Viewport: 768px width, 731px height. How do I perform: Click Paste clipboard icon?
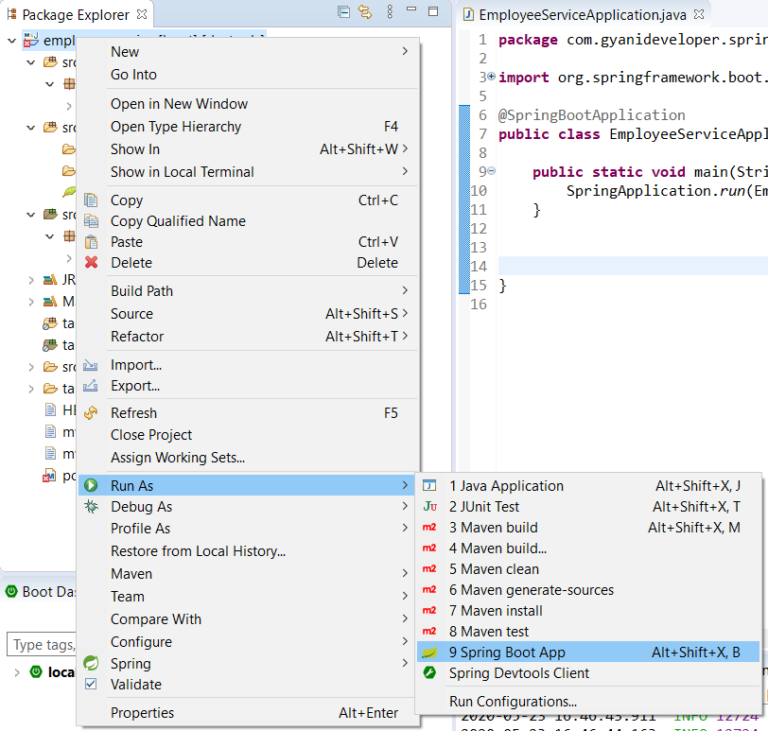pyautogui.click(x=91, y=242)
